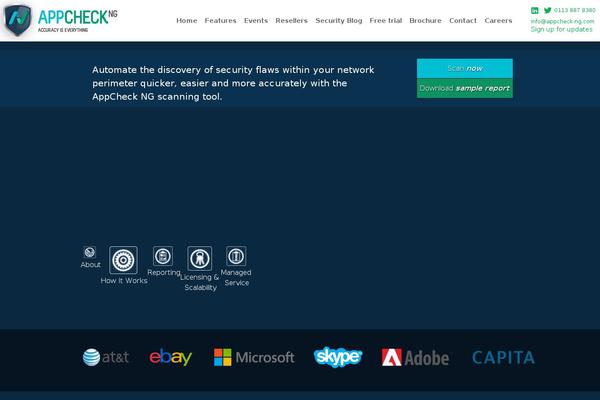Click the Capita logo
This screenshot has width=600, height=400.
point(503,358)
